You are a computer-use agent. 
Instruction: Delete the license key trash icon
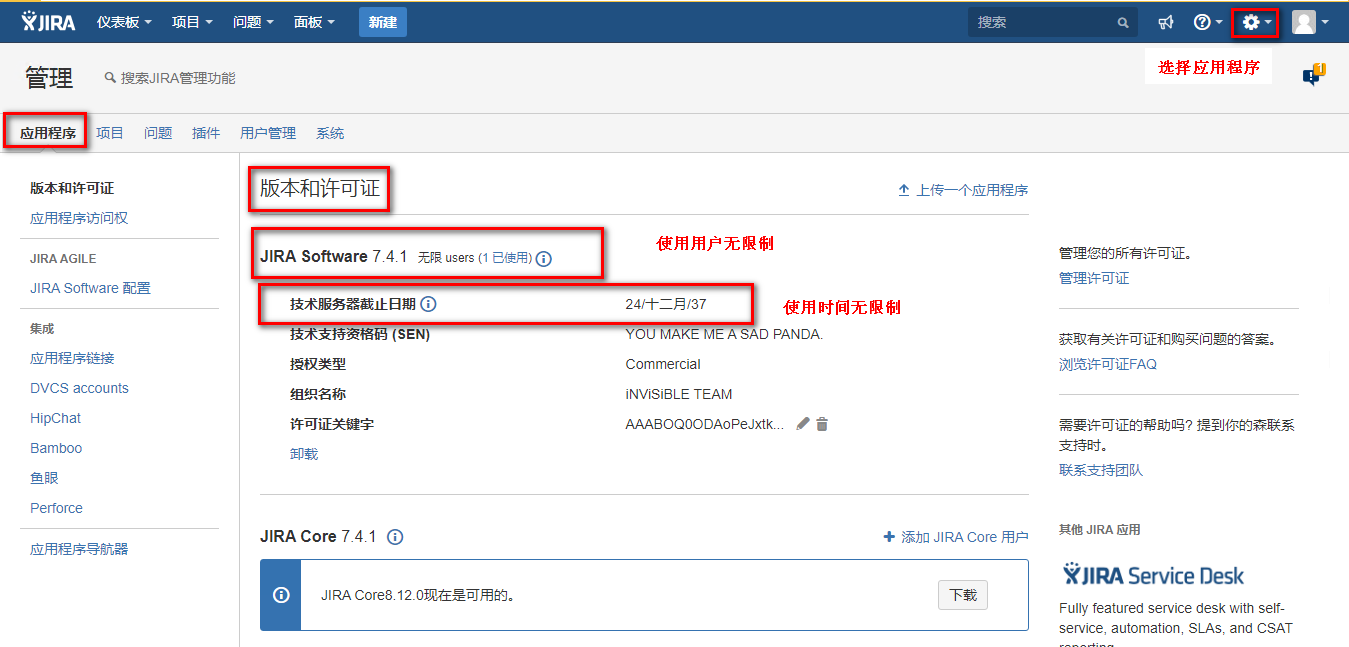coord(822,424)
